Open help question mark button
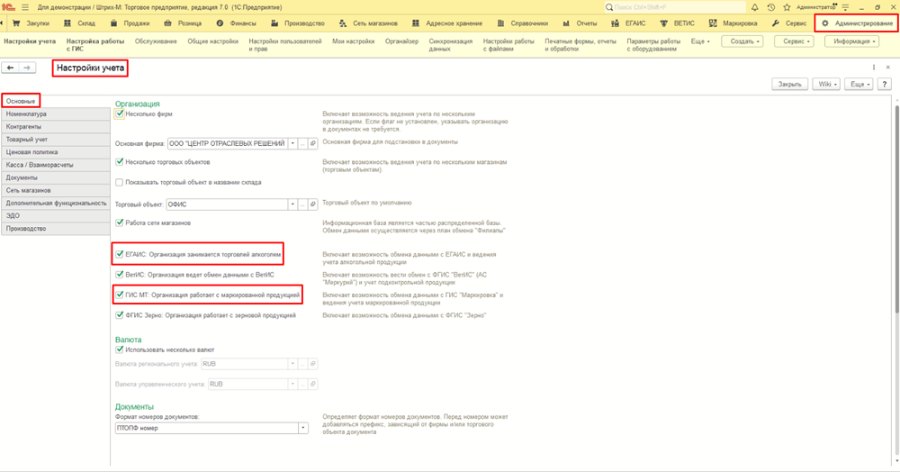Viewport: 900px width, 472px height. click(x=885, y=84)
